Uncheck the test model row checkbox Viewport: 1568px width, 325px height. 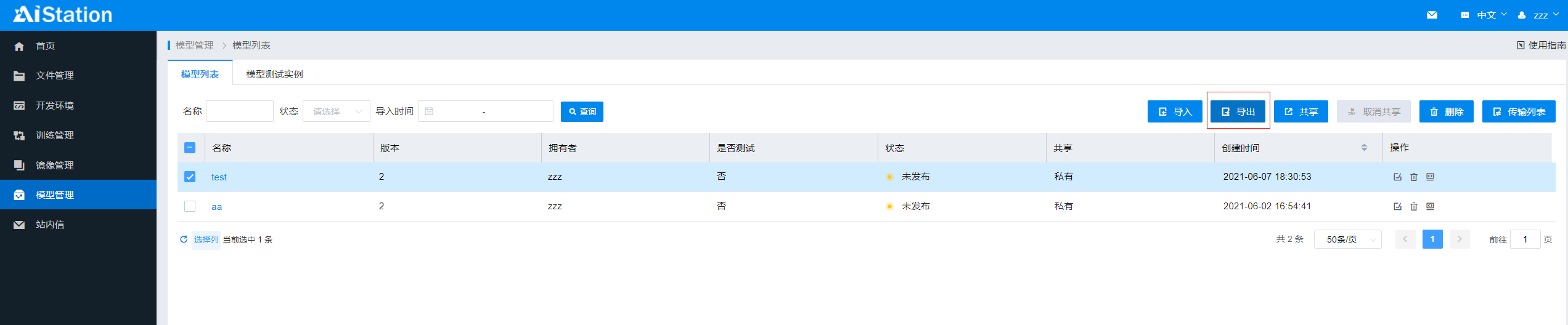[190, 177]
